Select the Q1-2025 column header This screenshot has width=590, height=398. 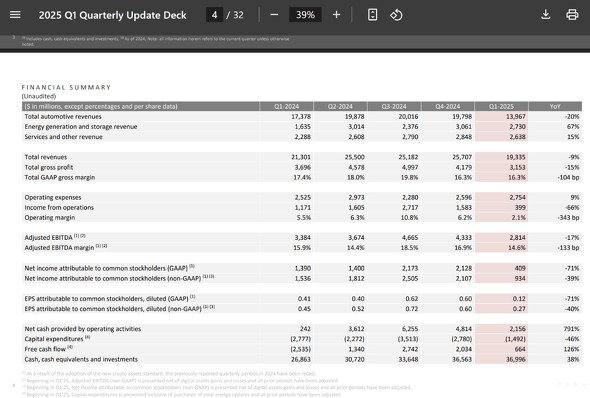(x=501, y=106)
